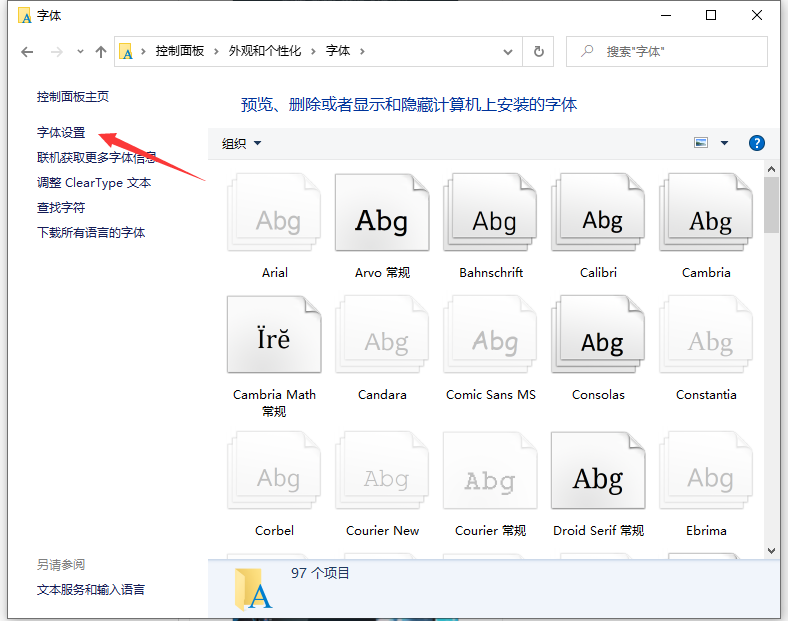Select the Calibri font icon
Image resolution: width=788 pixels, height=621 pixels.
(x=598, y=212)
